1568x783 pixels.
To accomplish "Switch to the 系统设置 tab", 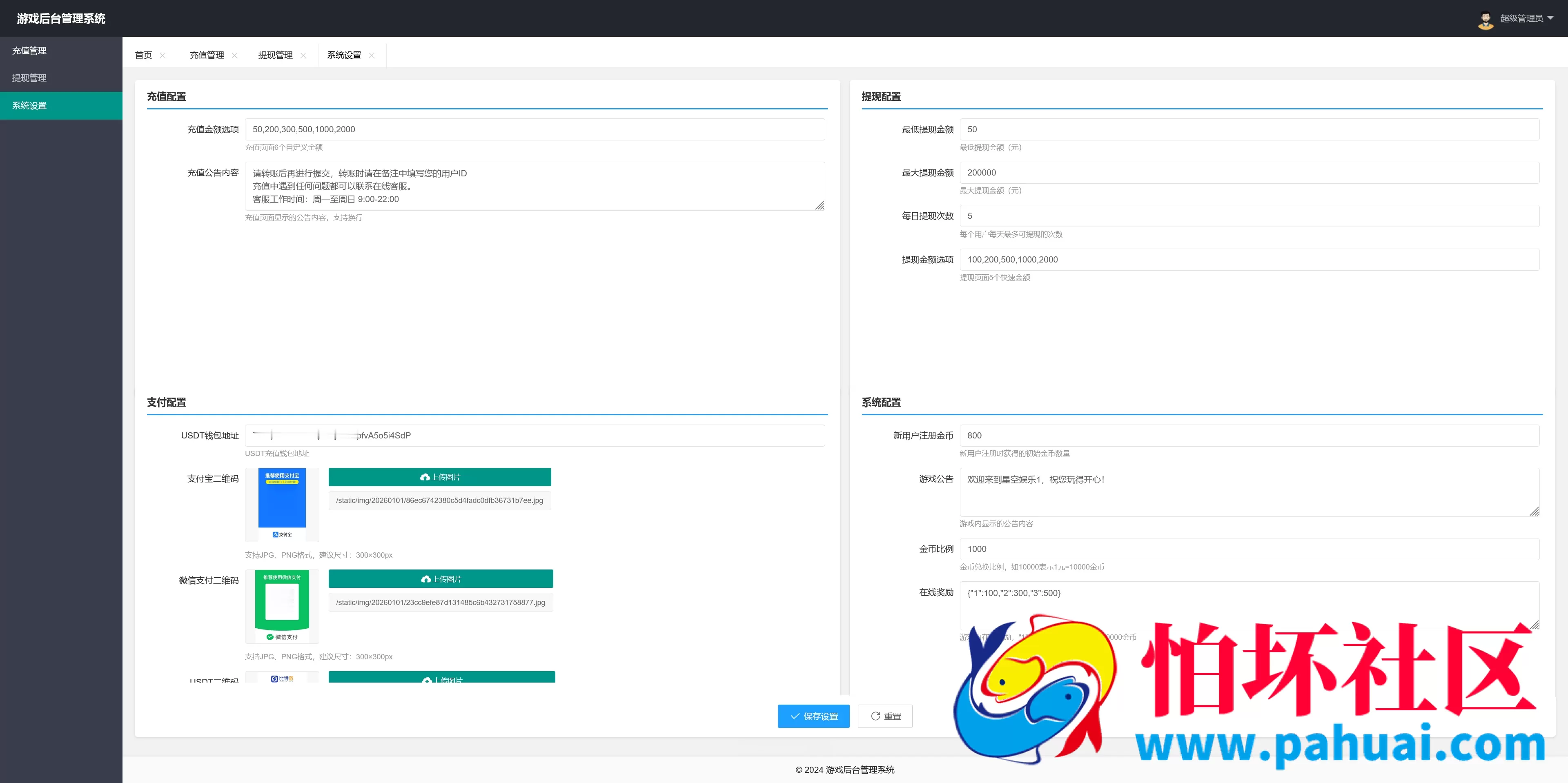I will point(345,56).
